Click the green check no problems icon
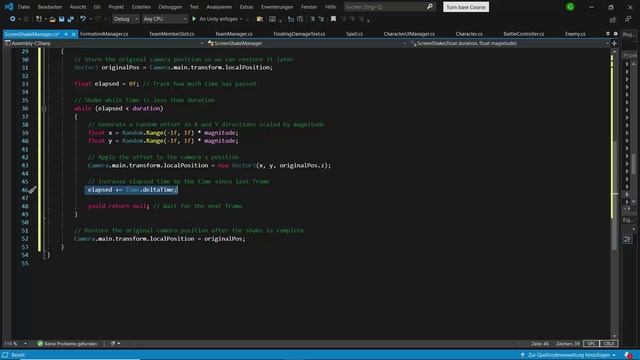The width and height of the screenshot is (640, 360). (40, 344)
